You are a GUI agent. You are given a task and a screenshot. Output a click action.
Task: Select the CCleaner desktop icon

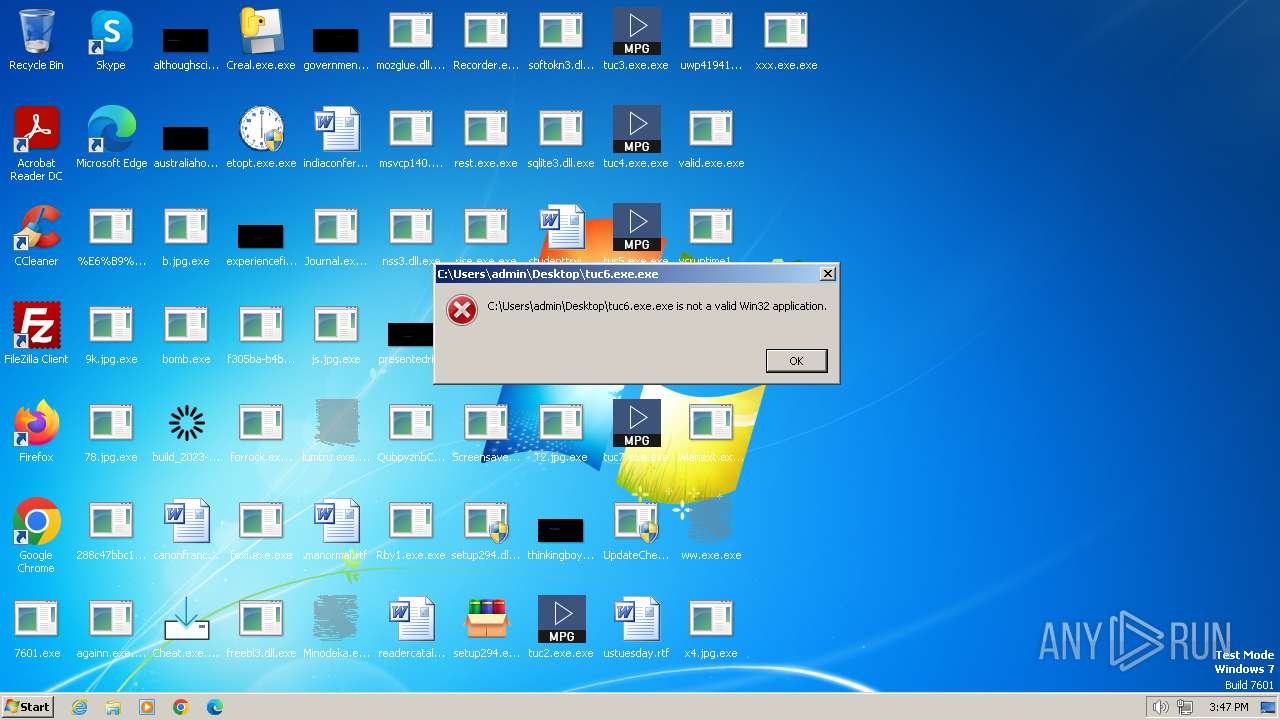tap(36, 227)
